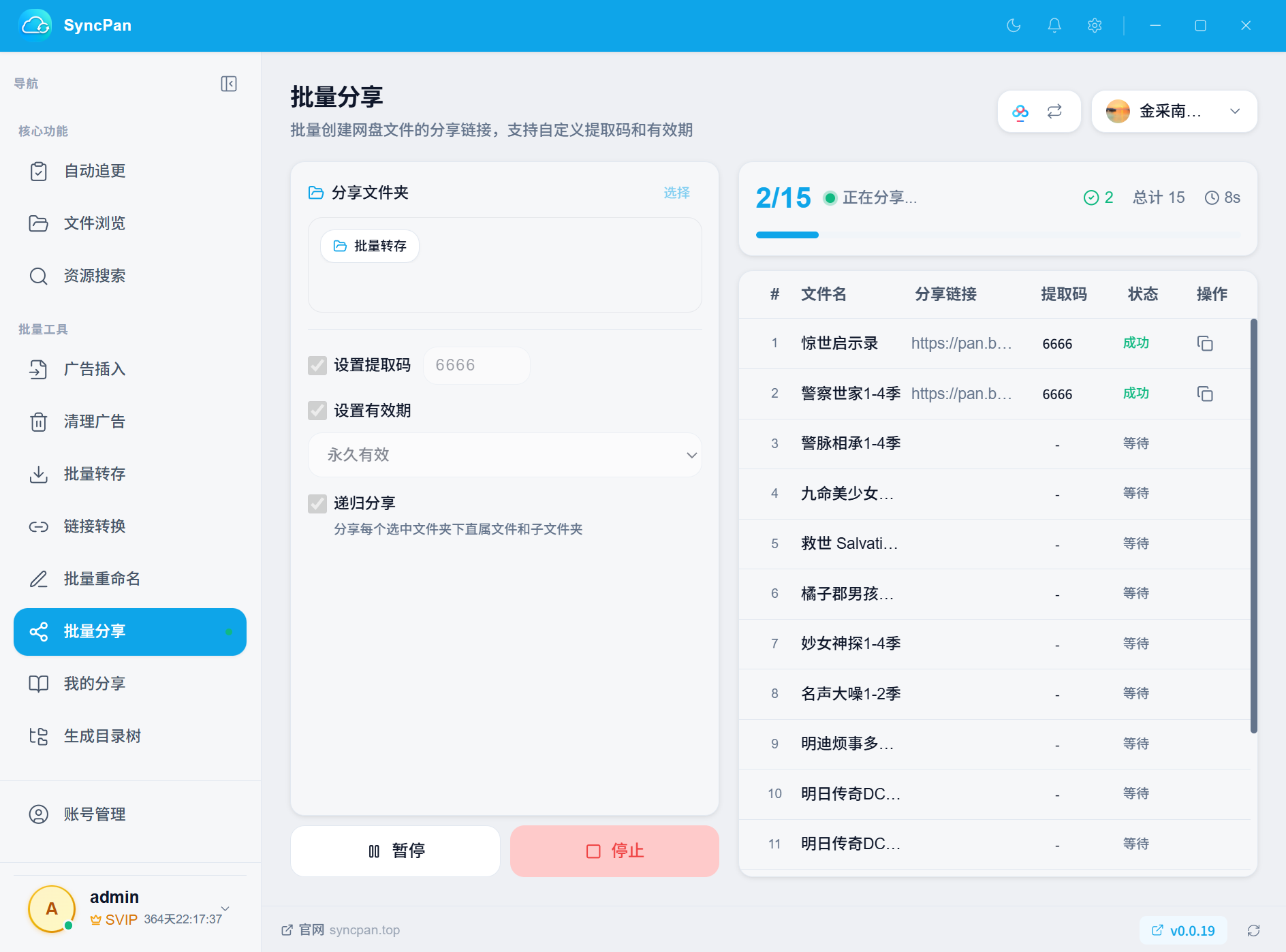Collapse the navigation sidebar panel icon
1286x952 pixels.
(229, 84)
